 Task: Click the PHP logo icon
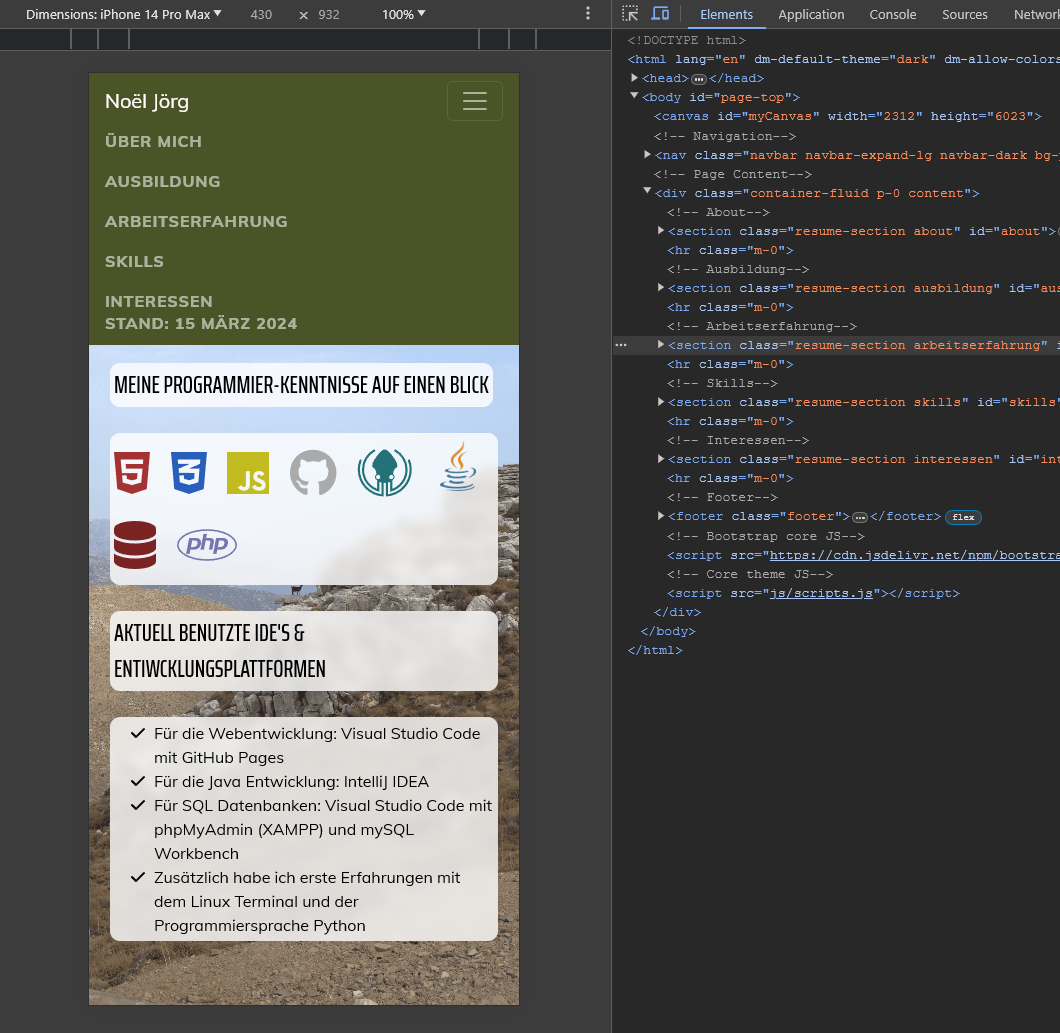(x=207, y=544)
